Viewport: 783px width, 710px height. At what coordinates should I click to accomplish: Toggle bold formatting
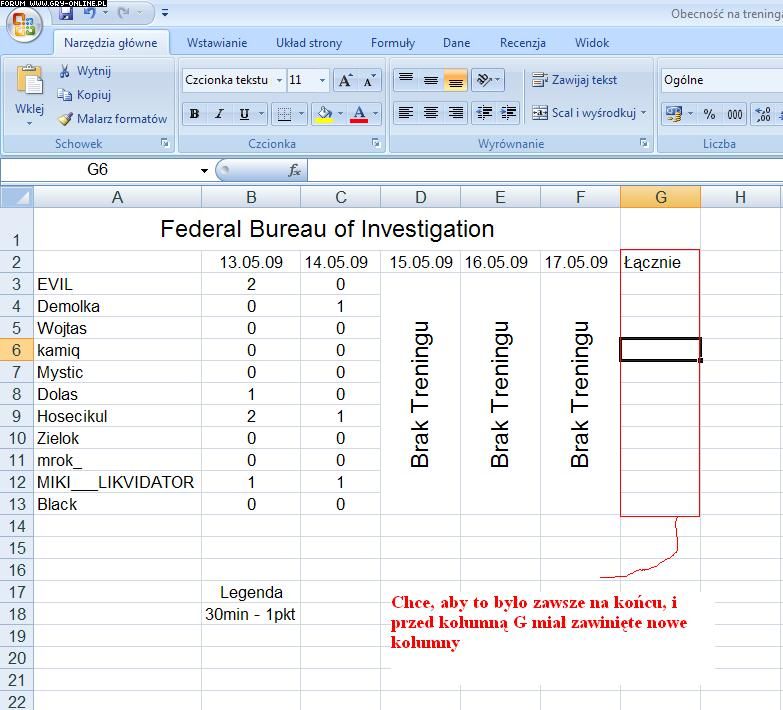[x=194, y=114]
